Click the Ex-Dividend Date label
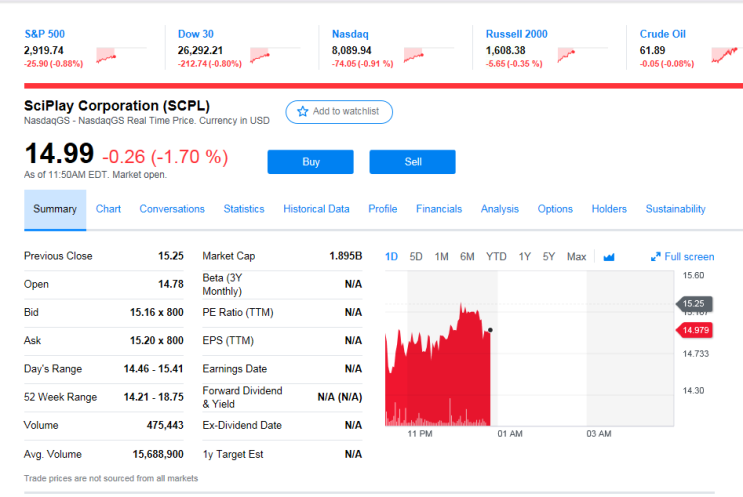The width and height of the screenshot is (743, 497). [242, 425]
